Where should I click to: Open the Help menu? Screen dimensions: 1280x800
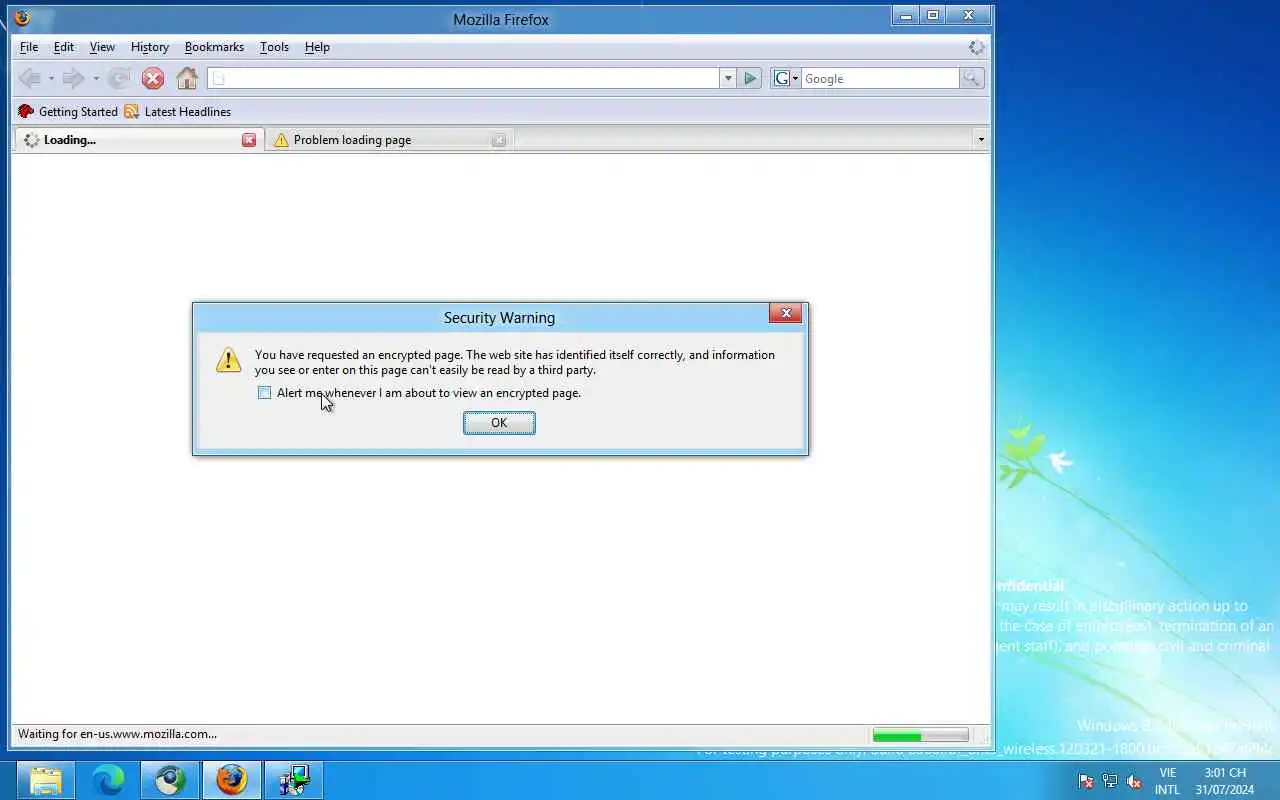(317, 47)
